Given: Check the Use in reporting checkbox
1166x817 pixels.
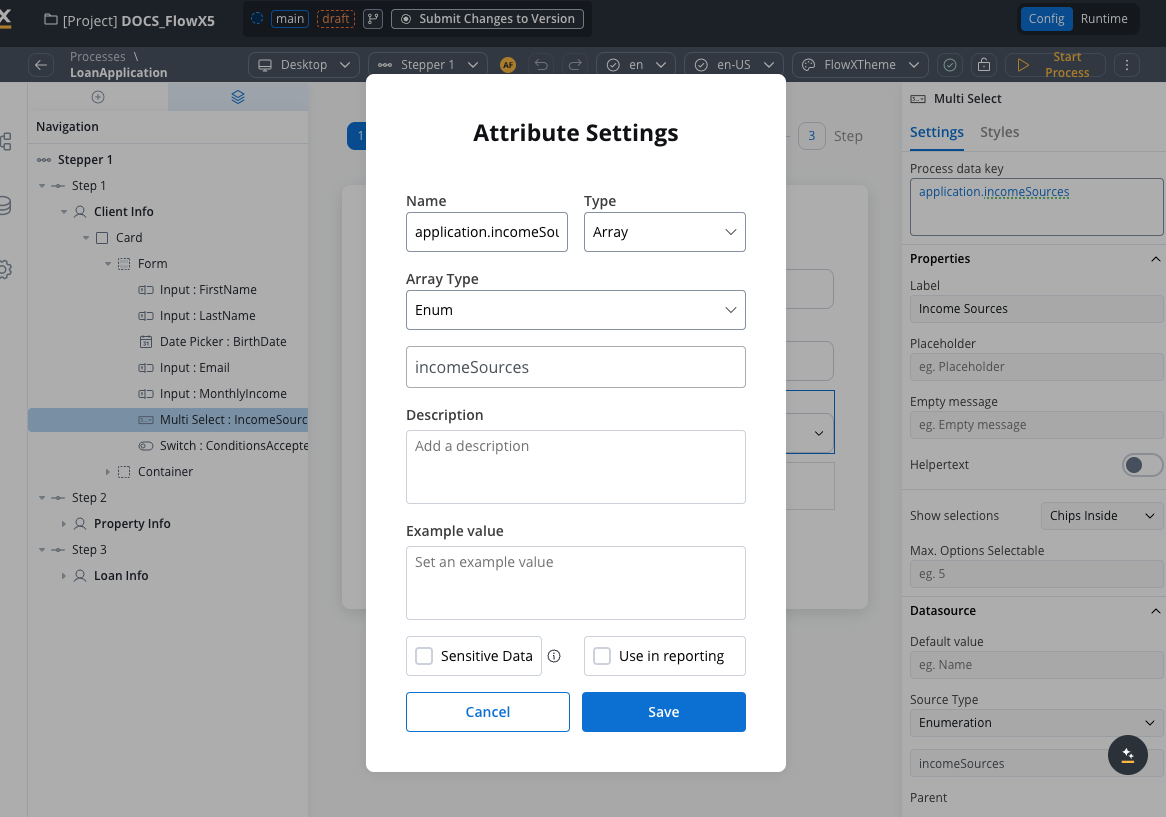Looking at the screenshot, I should pos(602,656).
